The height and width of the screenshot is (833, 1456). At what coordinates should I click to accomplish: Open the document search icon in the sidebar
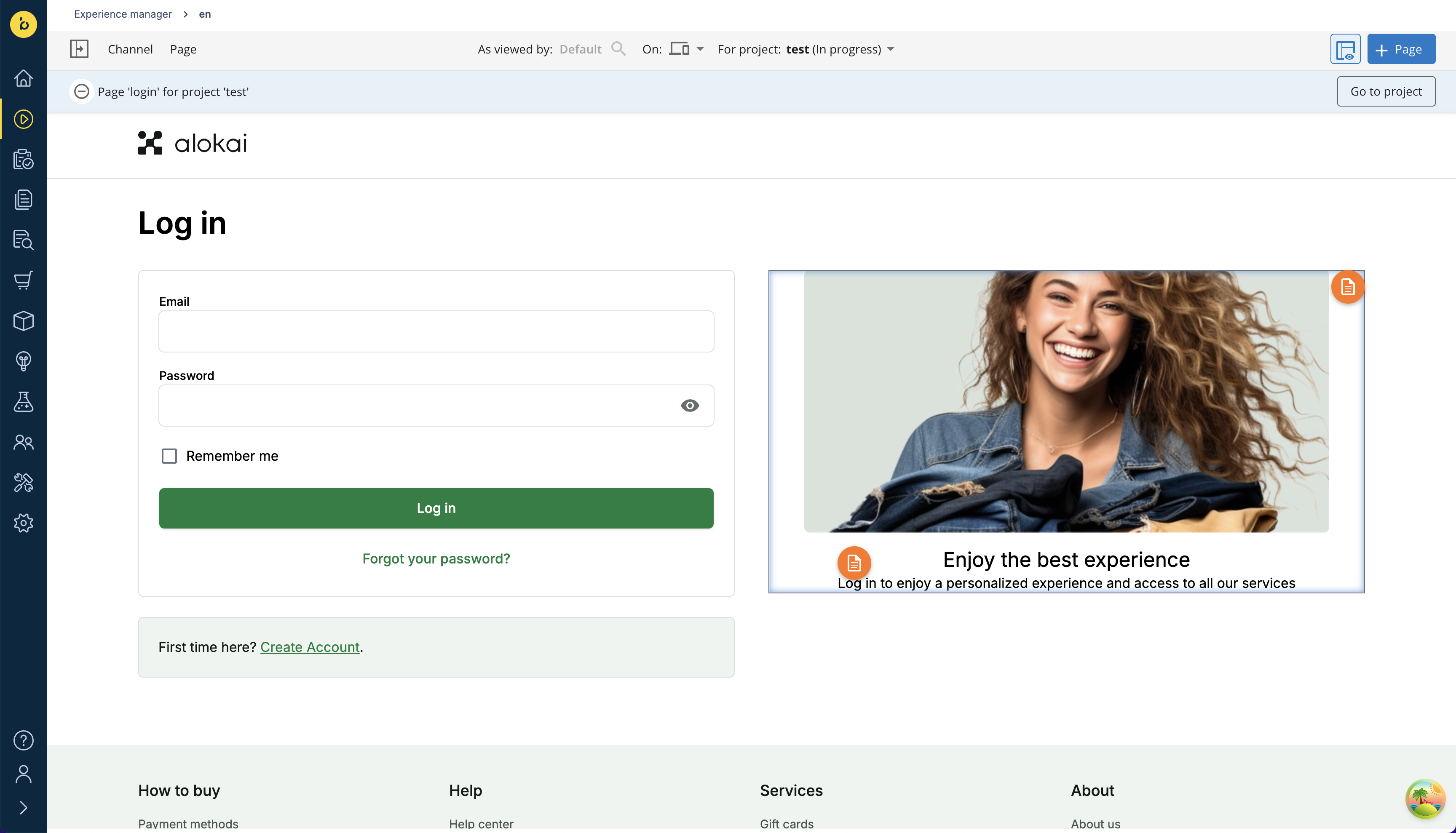(24, 240)
